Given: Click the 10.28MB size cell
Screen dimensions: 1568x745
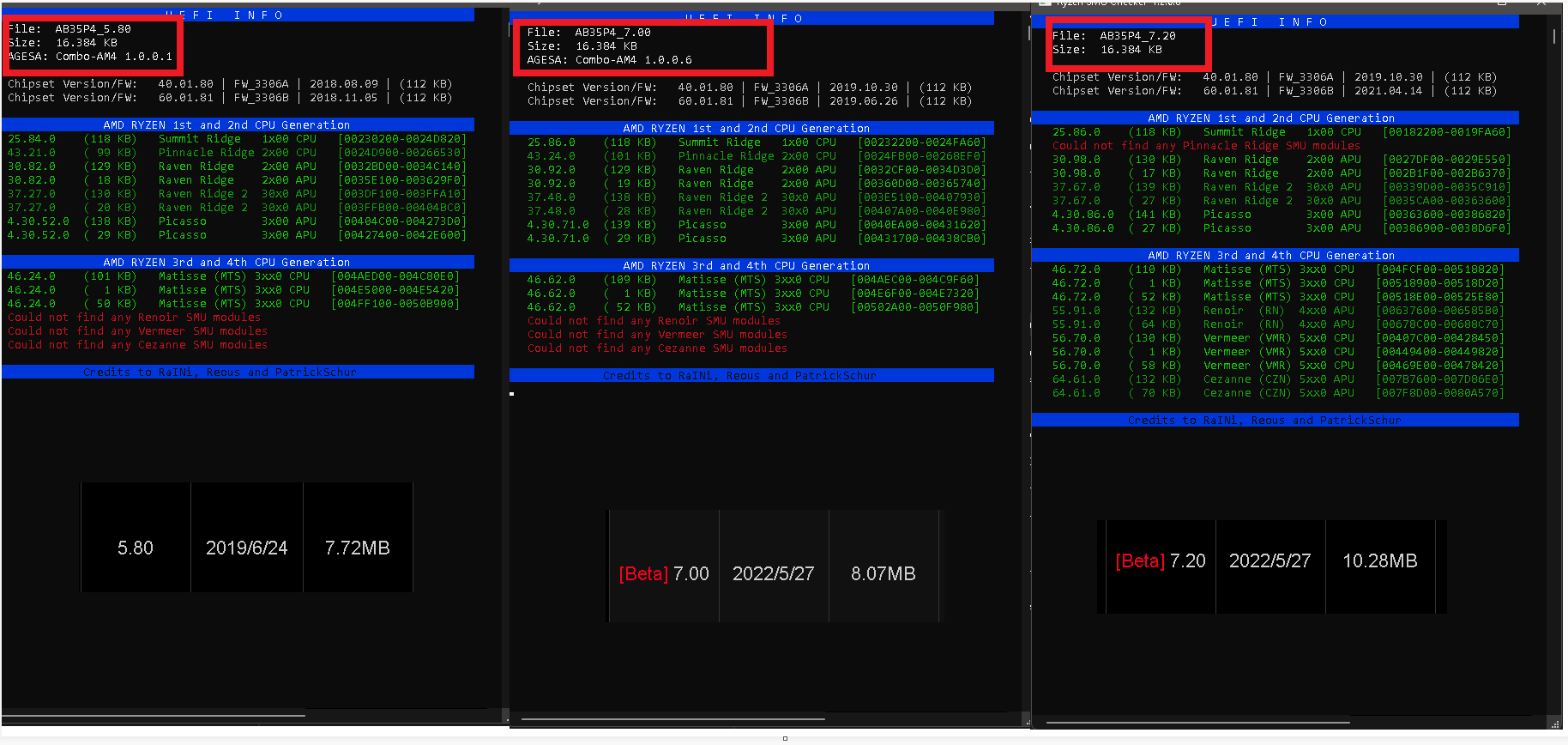Looking at the screenshot, I should coord(1380,566).
